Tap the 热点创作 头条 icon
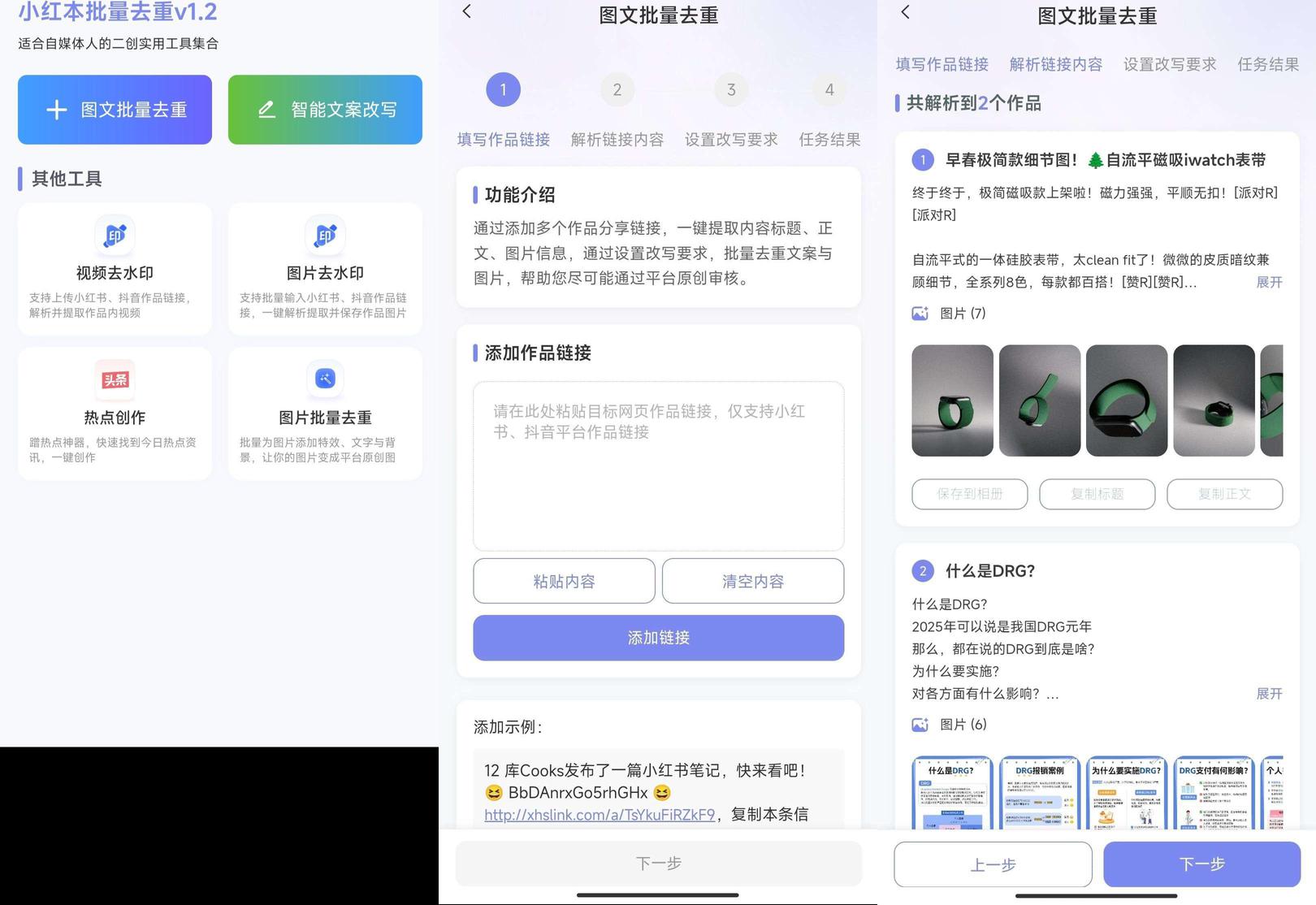Viewport: 1316px width, 905px height. pyautogui.click(x=115, y=379)
